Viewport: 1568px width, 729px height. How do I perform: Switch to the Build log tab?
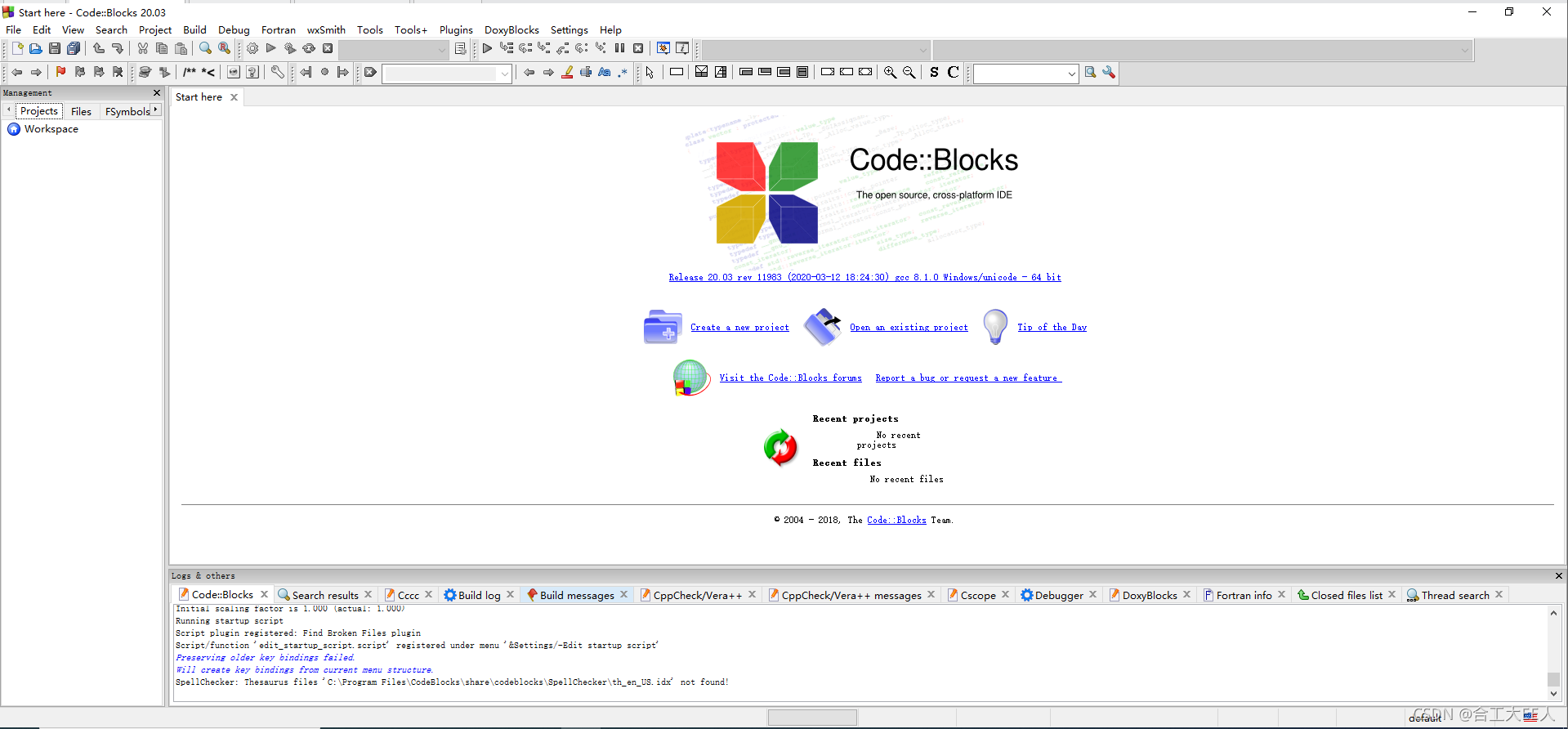click(x=479, y=595)
